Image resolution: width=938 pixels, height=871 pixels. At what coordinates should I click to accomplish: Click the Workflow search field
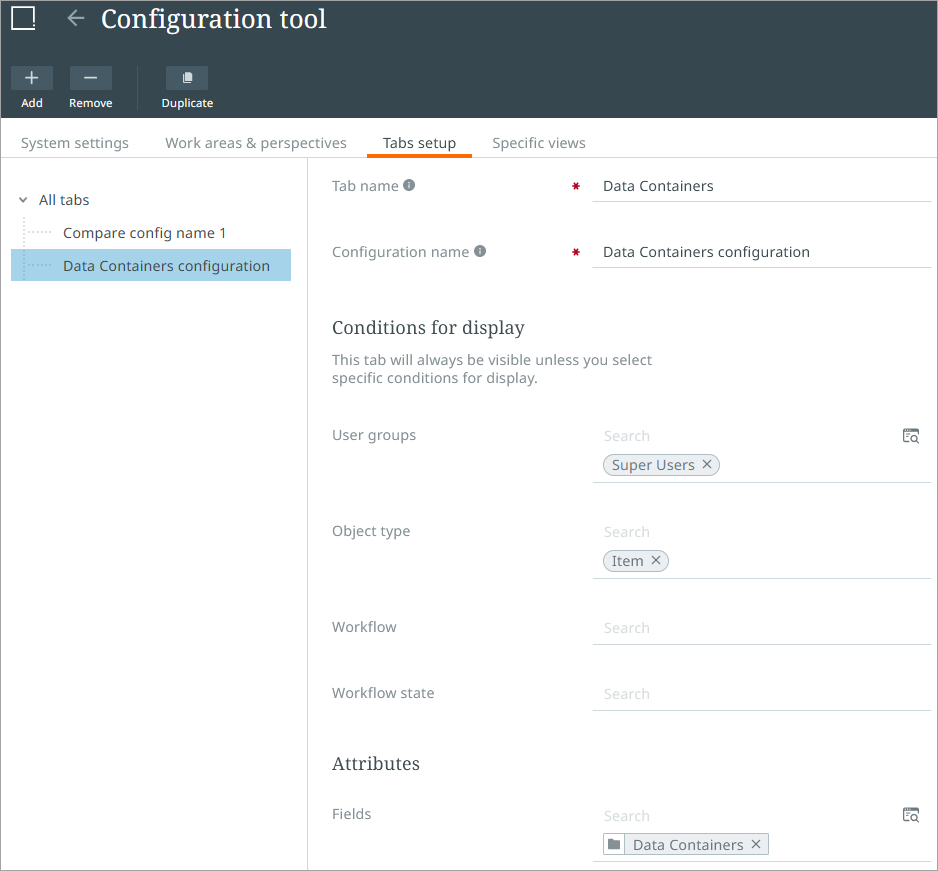pyautogui.click(x=760, y=628)
